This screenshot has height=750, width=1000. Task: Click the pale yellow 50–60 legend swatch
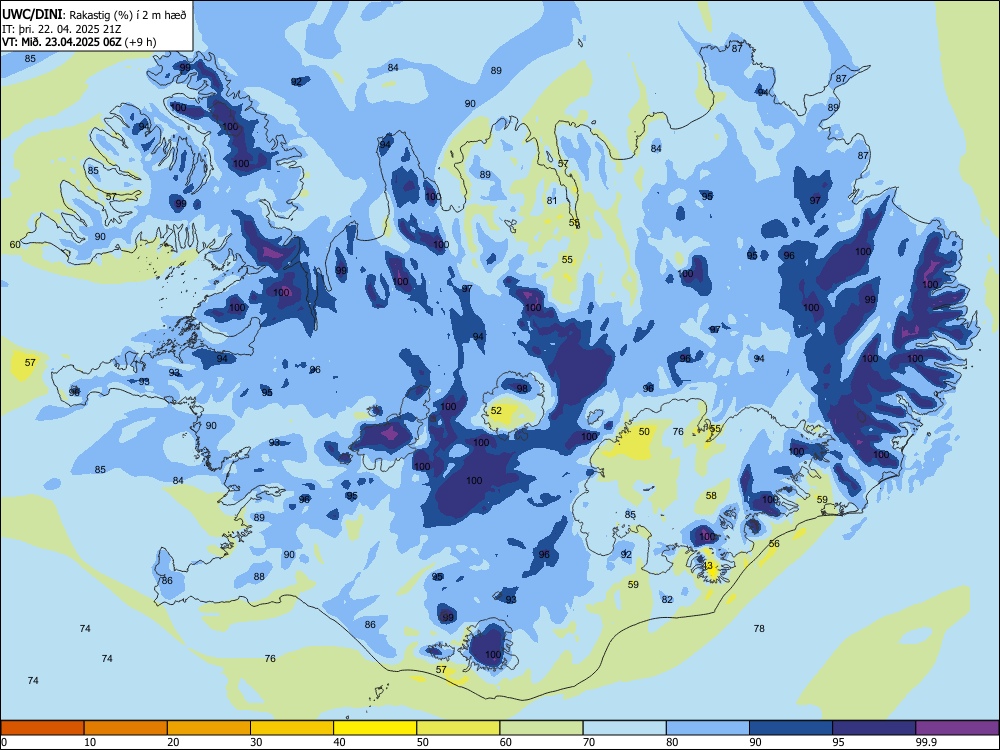click(459, 728)
